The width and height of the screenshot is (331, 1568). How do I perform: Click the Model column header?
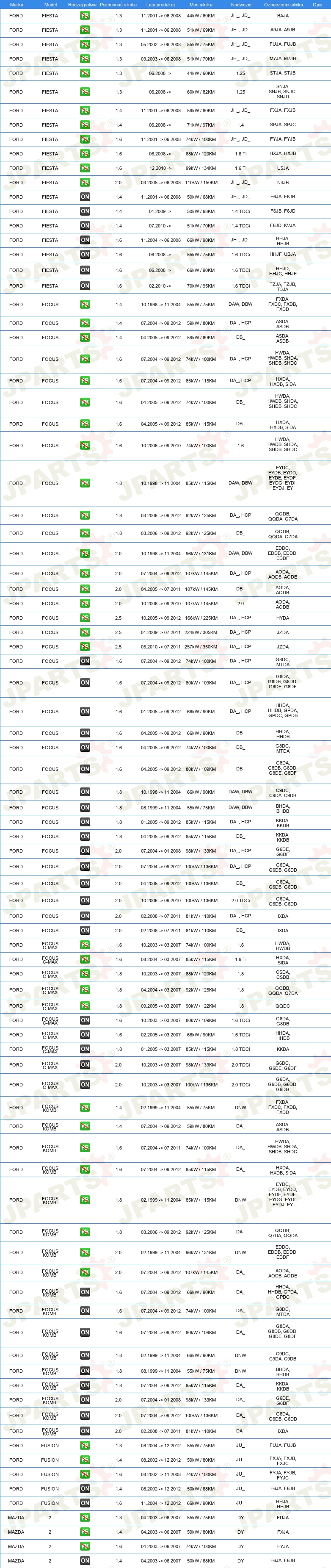pos(50,4)
